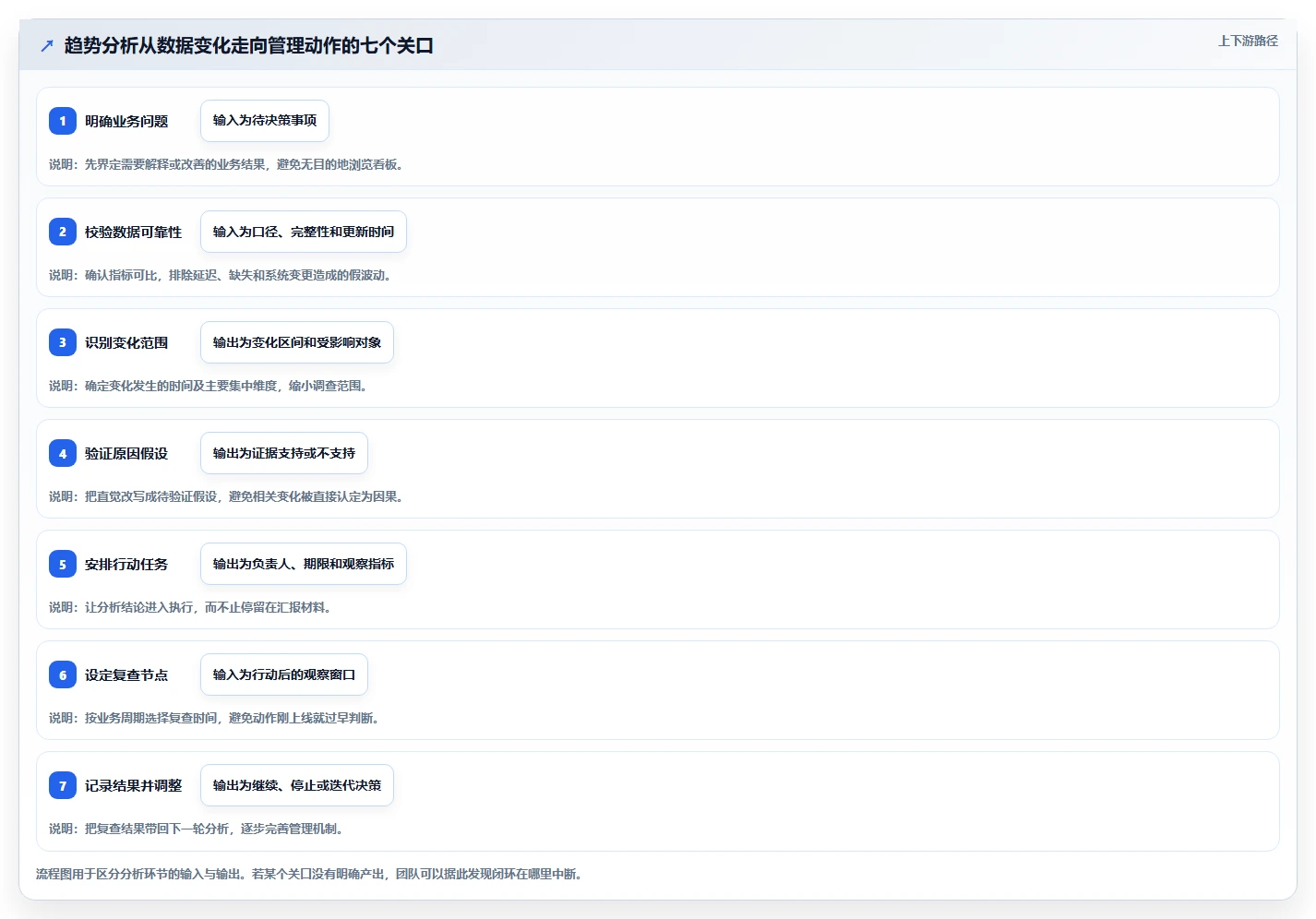Select the 输入为待决策事项 tag
The image size is (1316, 919).
[x=265, y=121]
